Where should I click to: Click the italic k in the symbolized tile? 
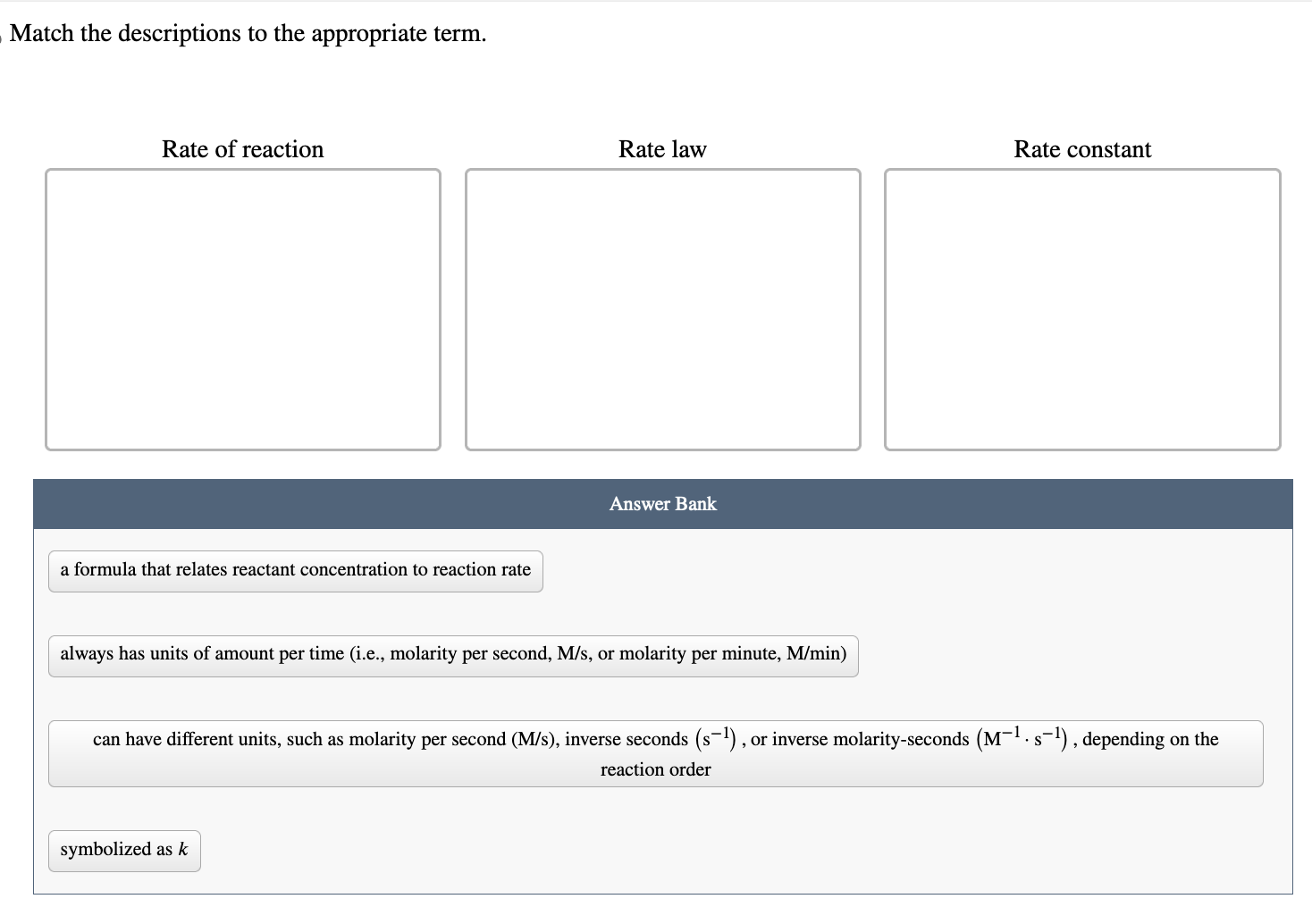point(183,849)
